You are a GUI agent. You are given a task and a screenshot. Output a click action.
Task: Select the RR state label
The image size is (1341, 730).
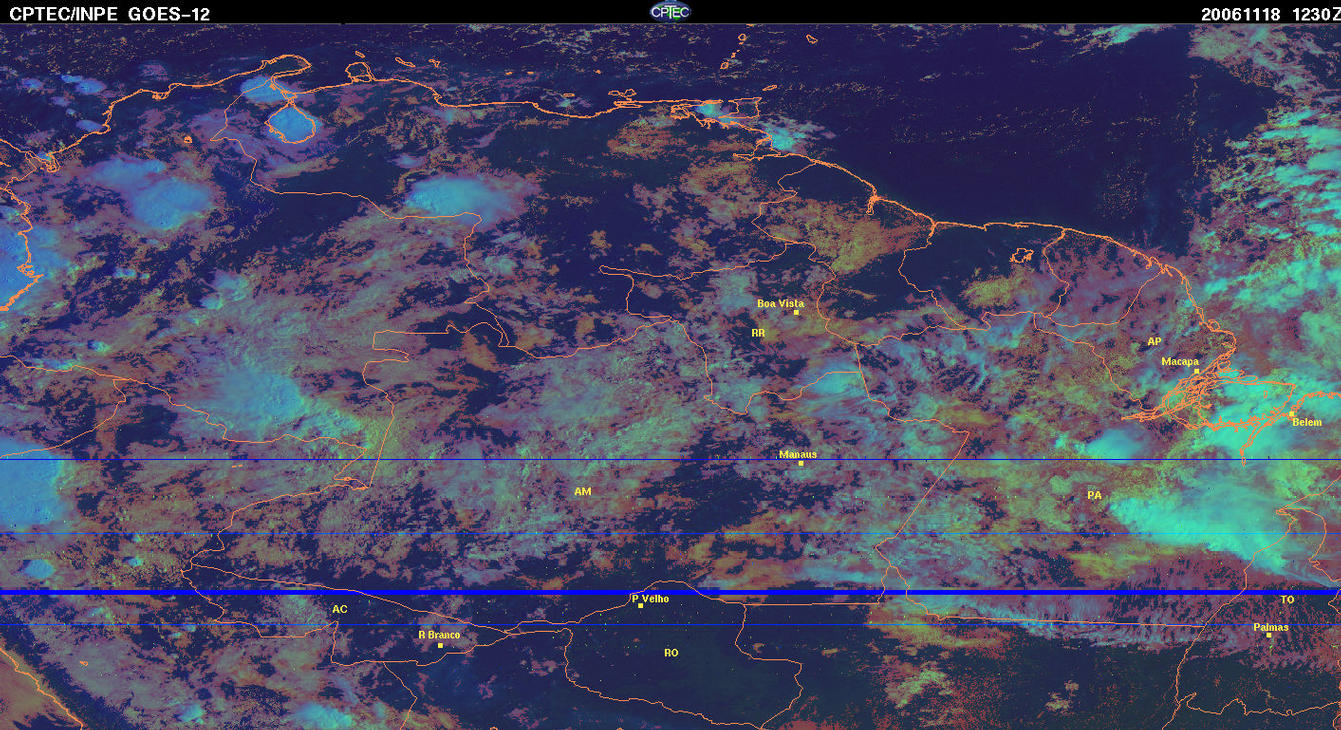click(758, 332)
